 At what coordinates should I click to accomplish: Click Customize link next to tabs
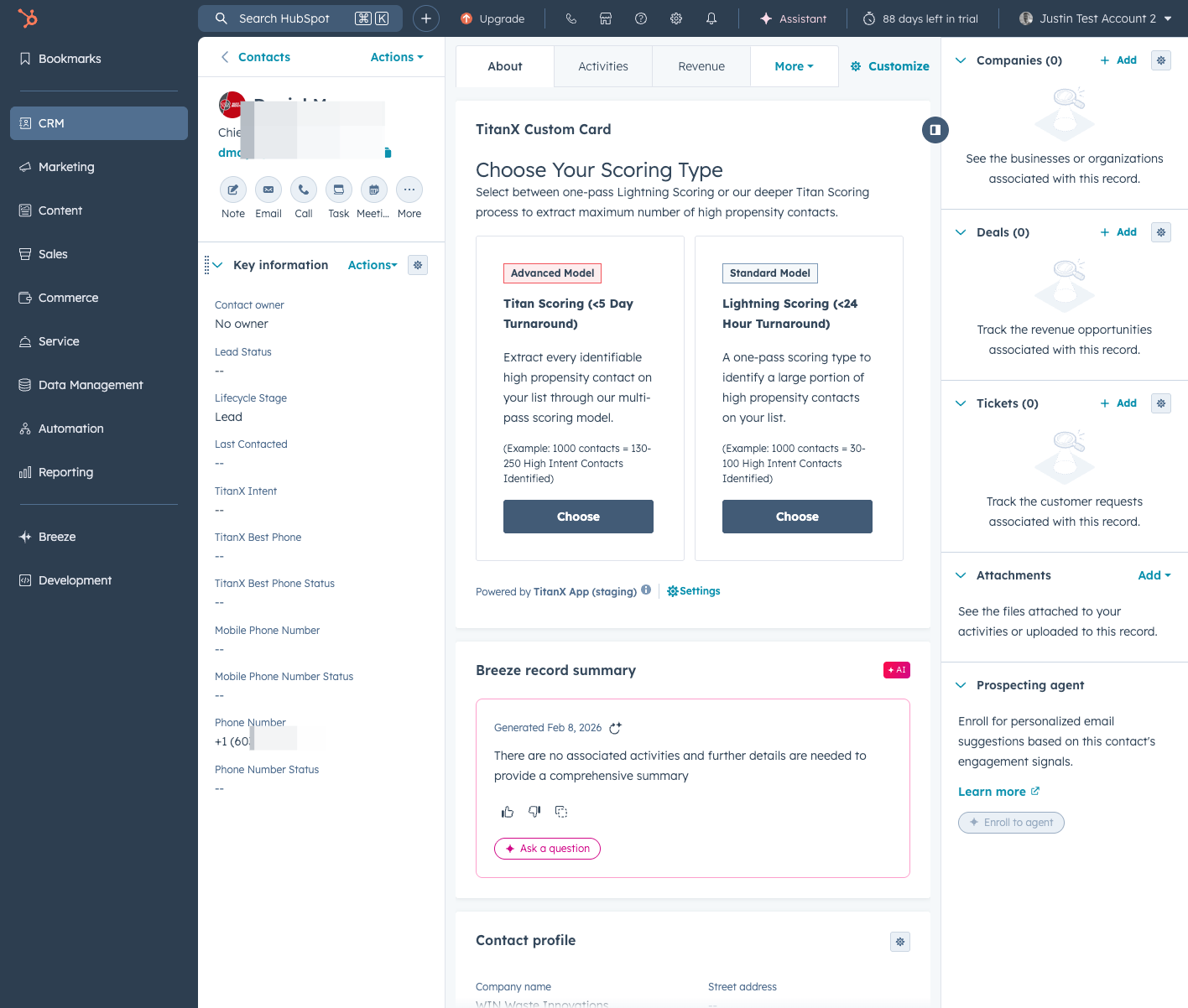(x=889, y=66)
